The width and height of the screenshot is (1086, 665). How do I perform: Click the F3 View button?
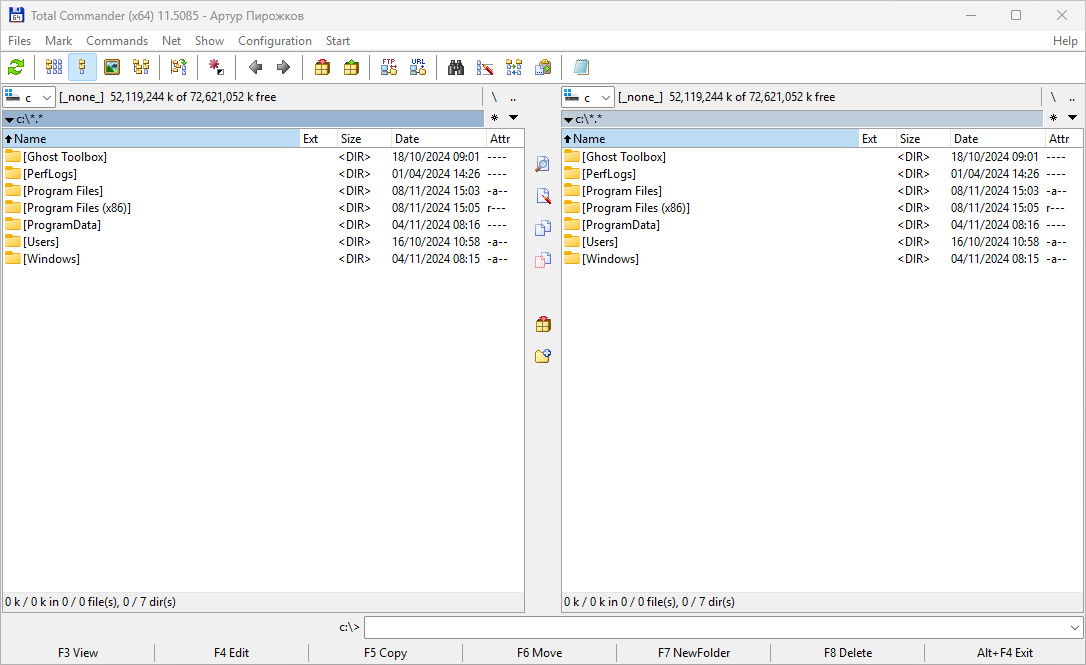(x=78, y=653)
